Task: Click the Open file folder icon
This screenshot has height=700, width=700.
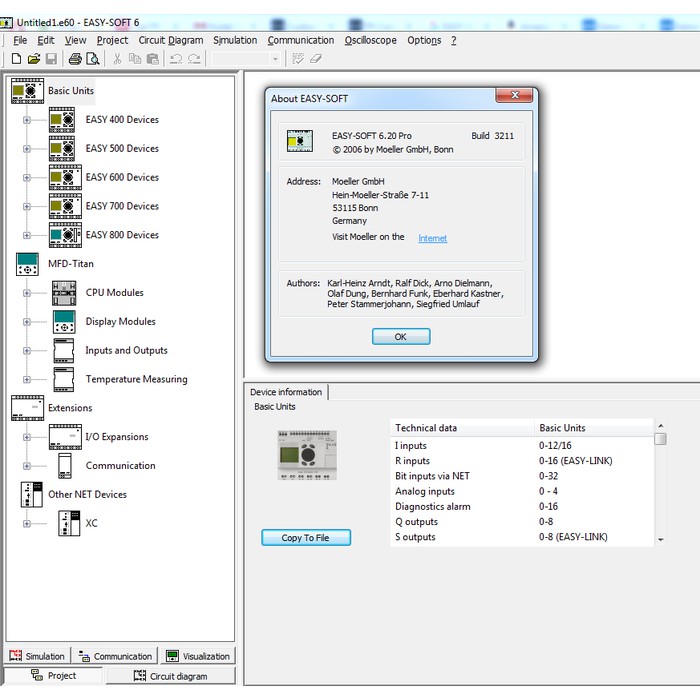Action: tap(34, 59)
